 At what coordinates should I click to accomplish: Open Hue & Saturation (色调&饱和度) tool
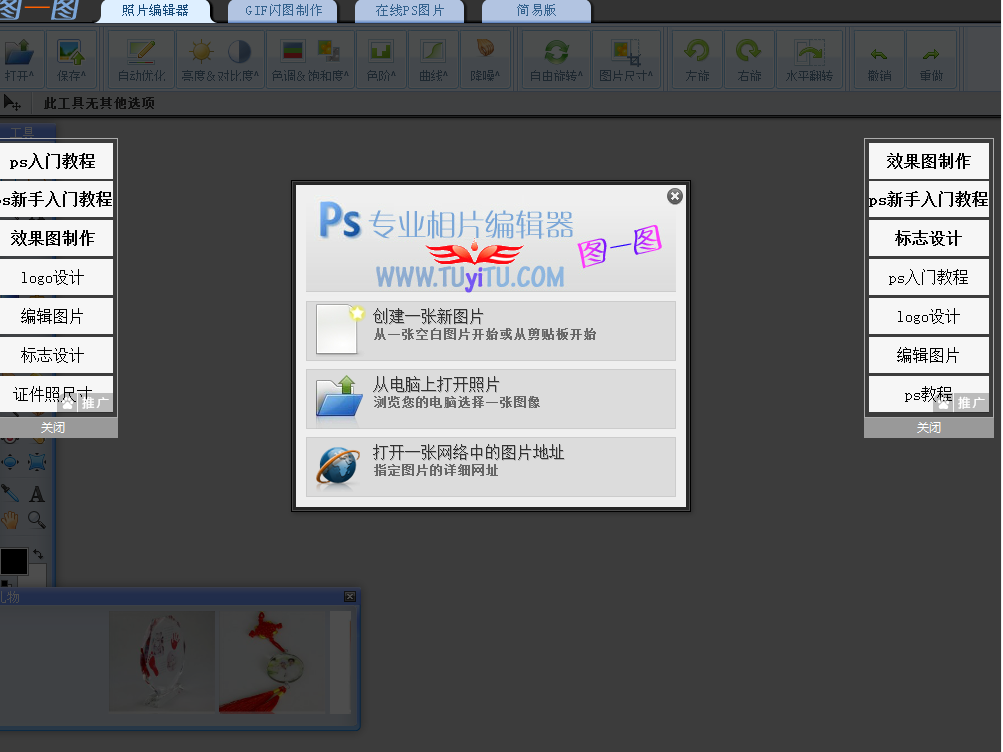310,59
